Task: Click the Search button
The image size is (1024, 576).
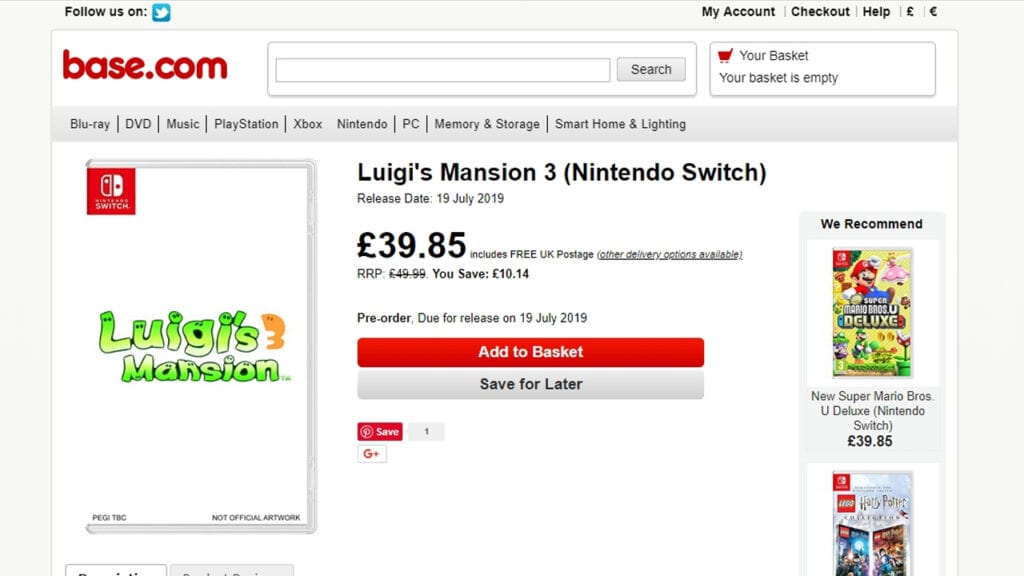Action: click(x=651, y=70)
